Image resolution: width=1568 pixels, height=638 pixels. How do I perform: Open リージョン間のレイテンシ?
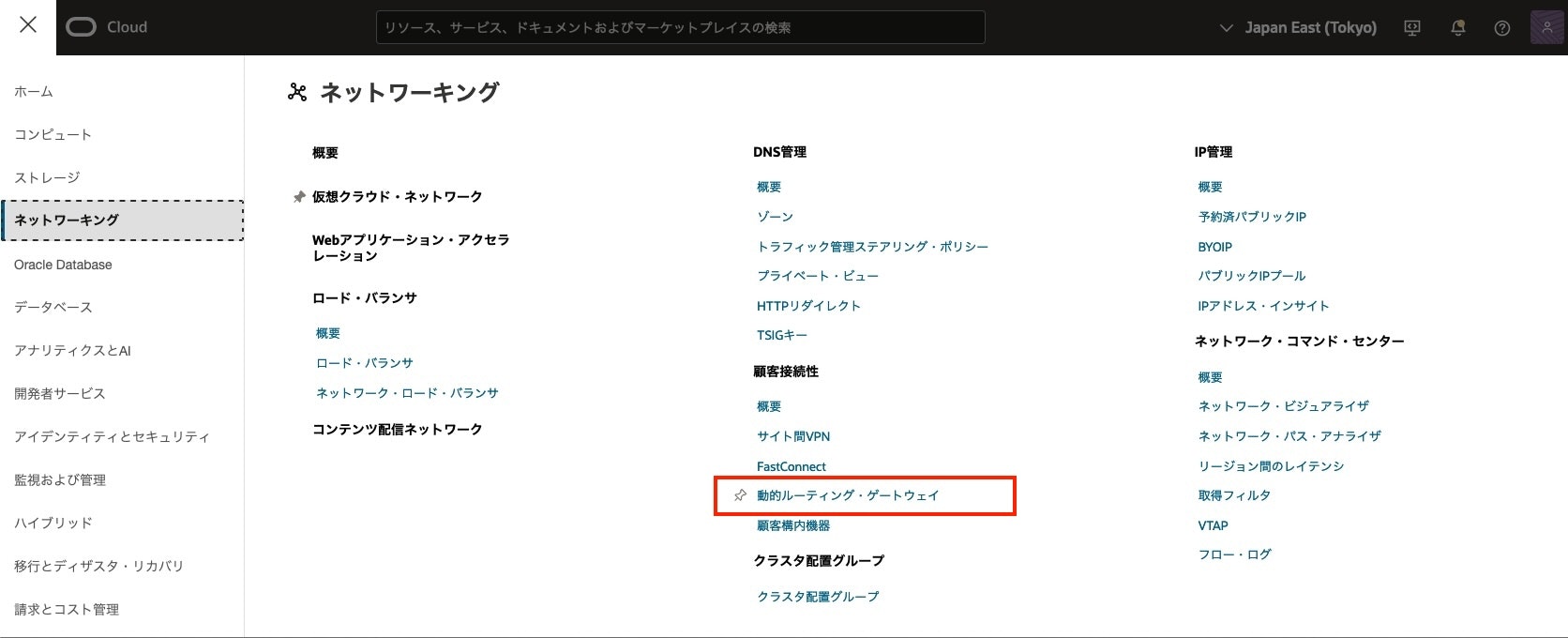point(1271,466)
